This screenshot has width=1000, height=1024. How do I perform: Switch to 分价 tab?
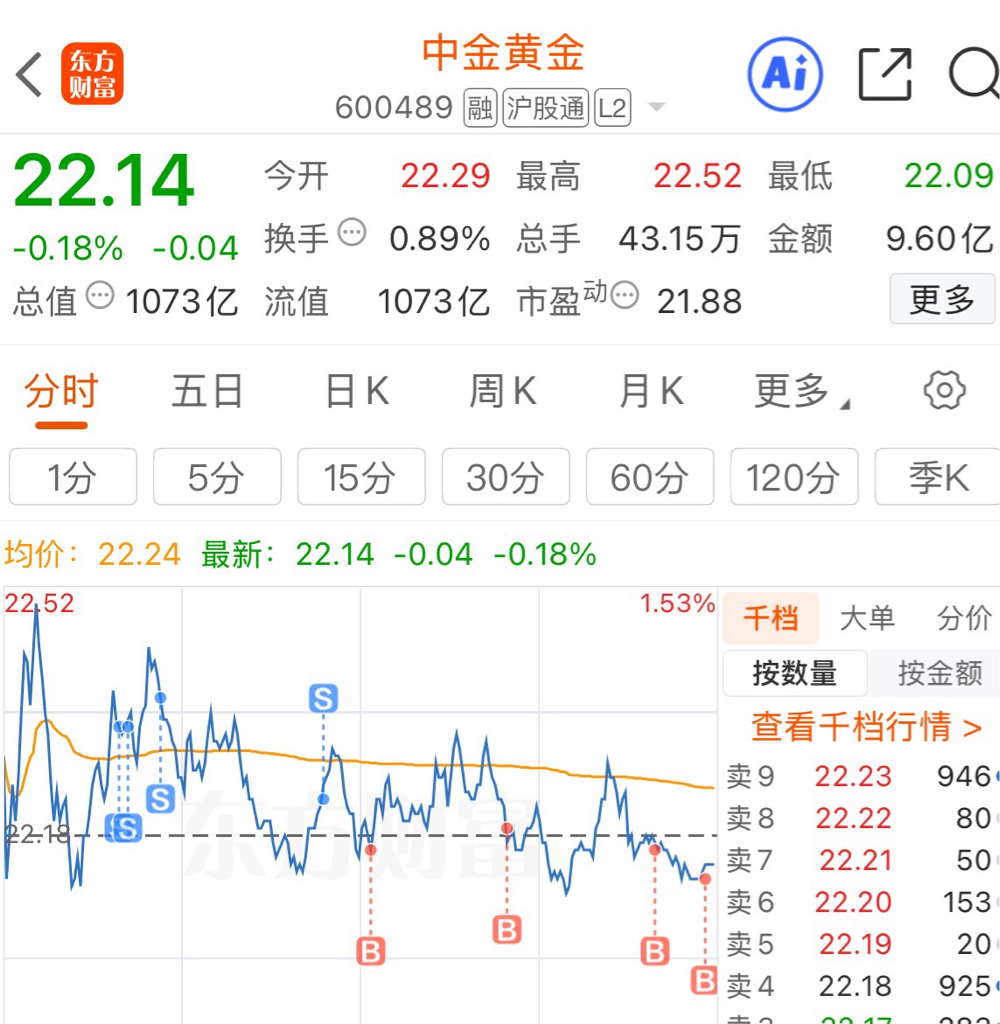pos(965,618)
